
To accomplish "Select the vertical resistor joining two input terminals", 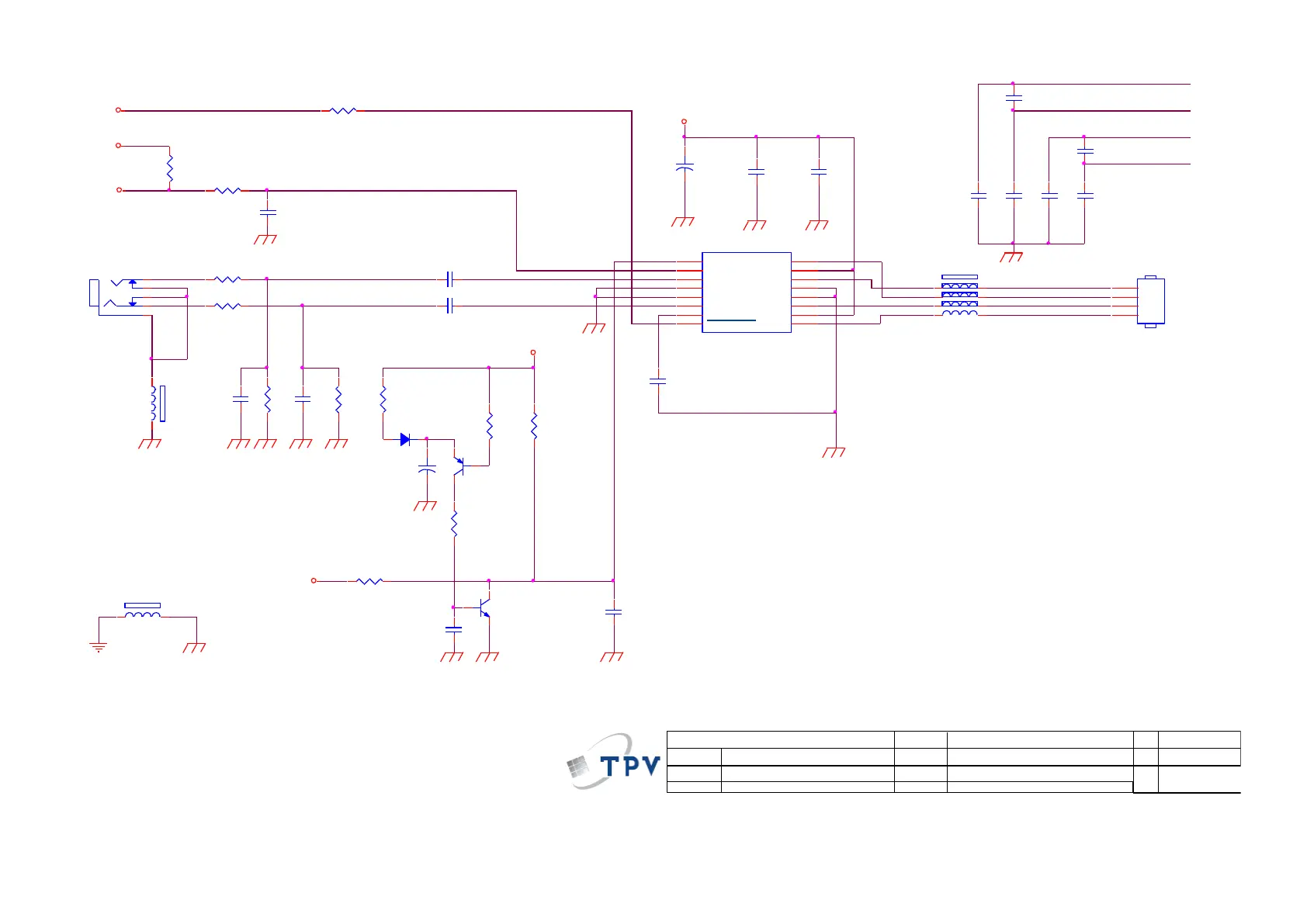I will pos(170,168).
